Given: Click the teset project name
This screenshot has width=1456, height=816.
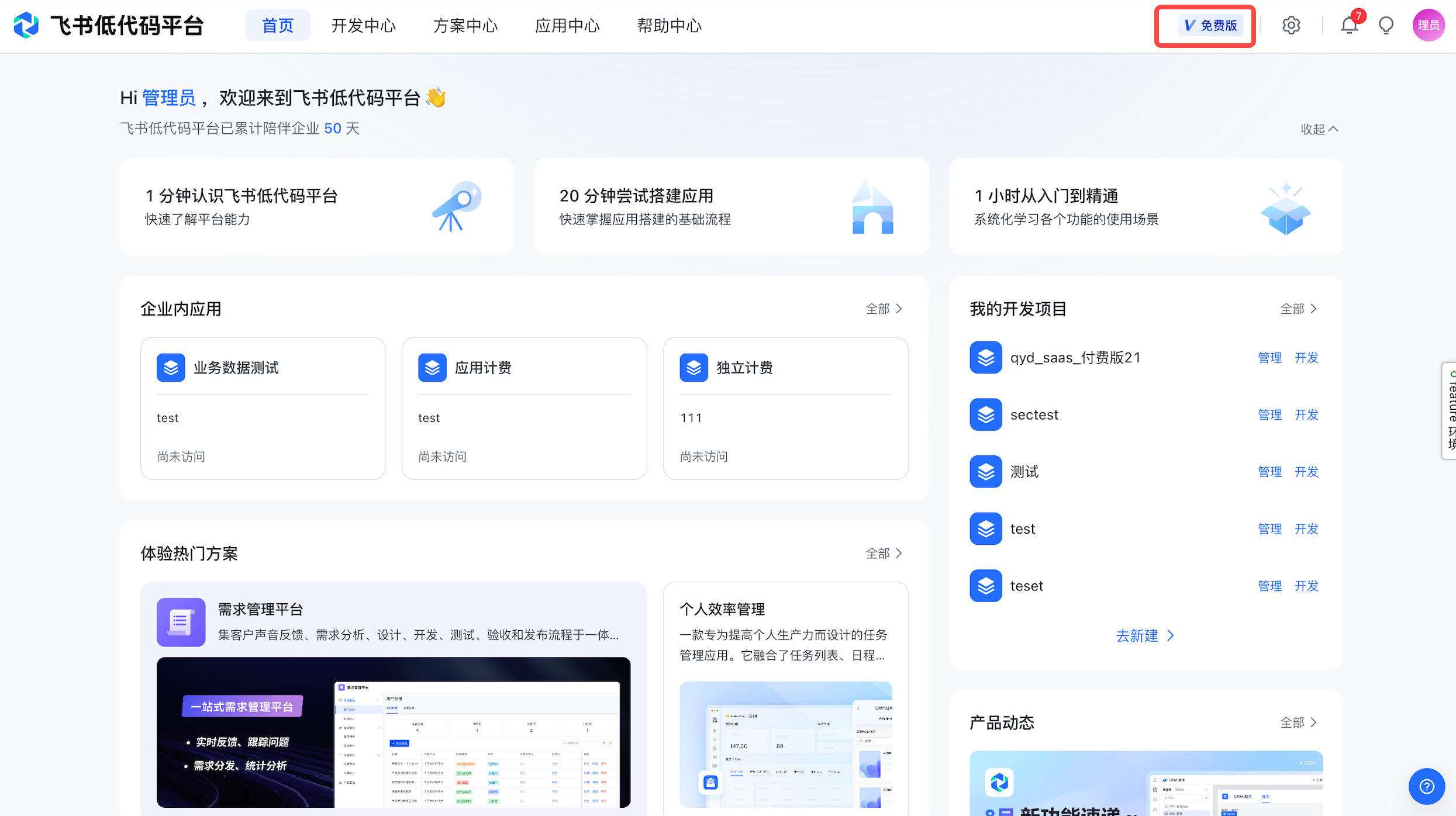Looking at the screenshot, I should (1027, 586).
